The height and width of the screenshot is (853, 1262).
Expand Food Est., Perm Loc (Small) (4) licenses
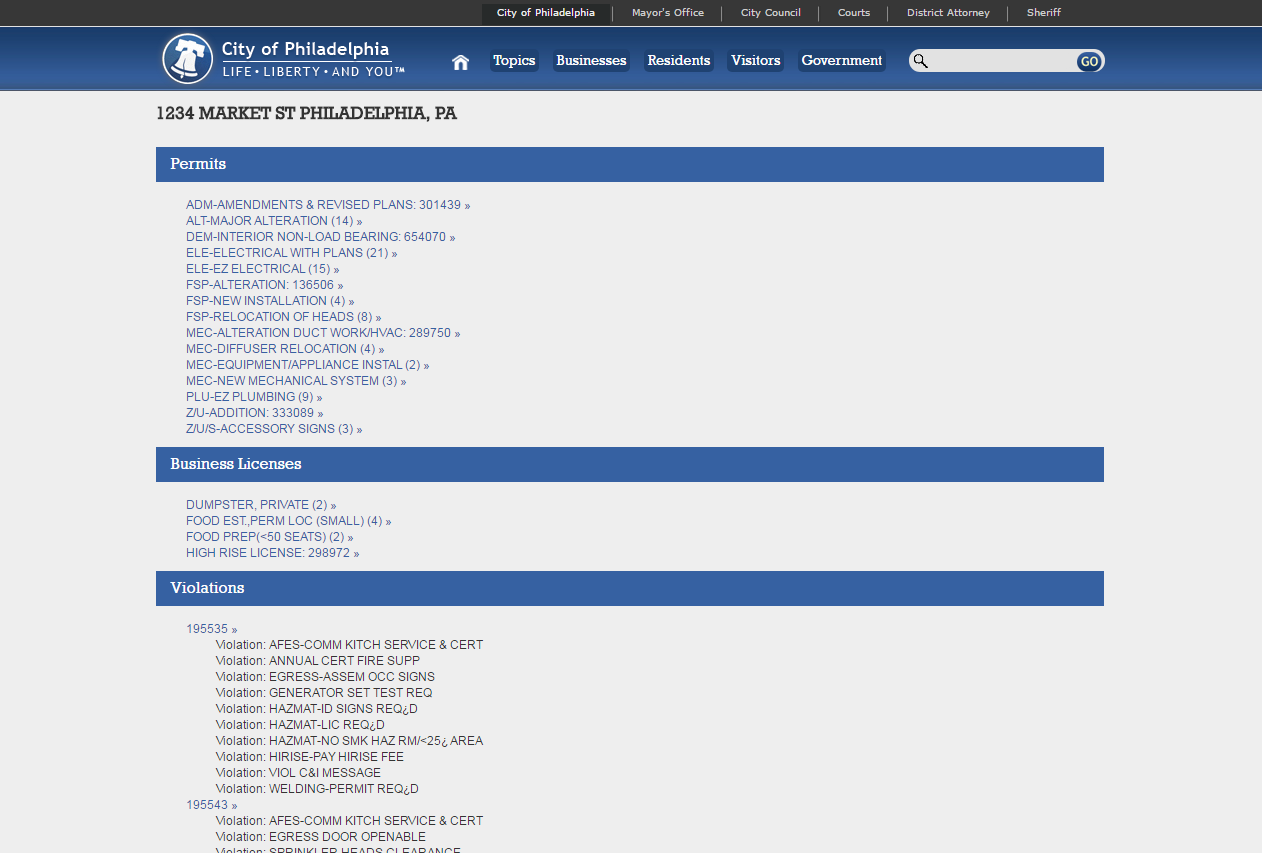point(288,521)
